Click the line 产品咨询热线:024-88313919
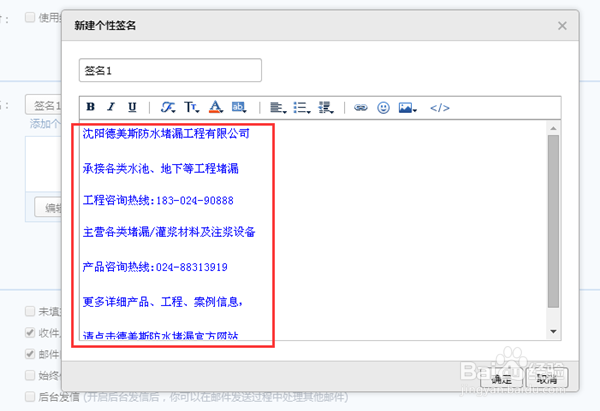Viewport: 600px width, 411px height. coord(155,267)
